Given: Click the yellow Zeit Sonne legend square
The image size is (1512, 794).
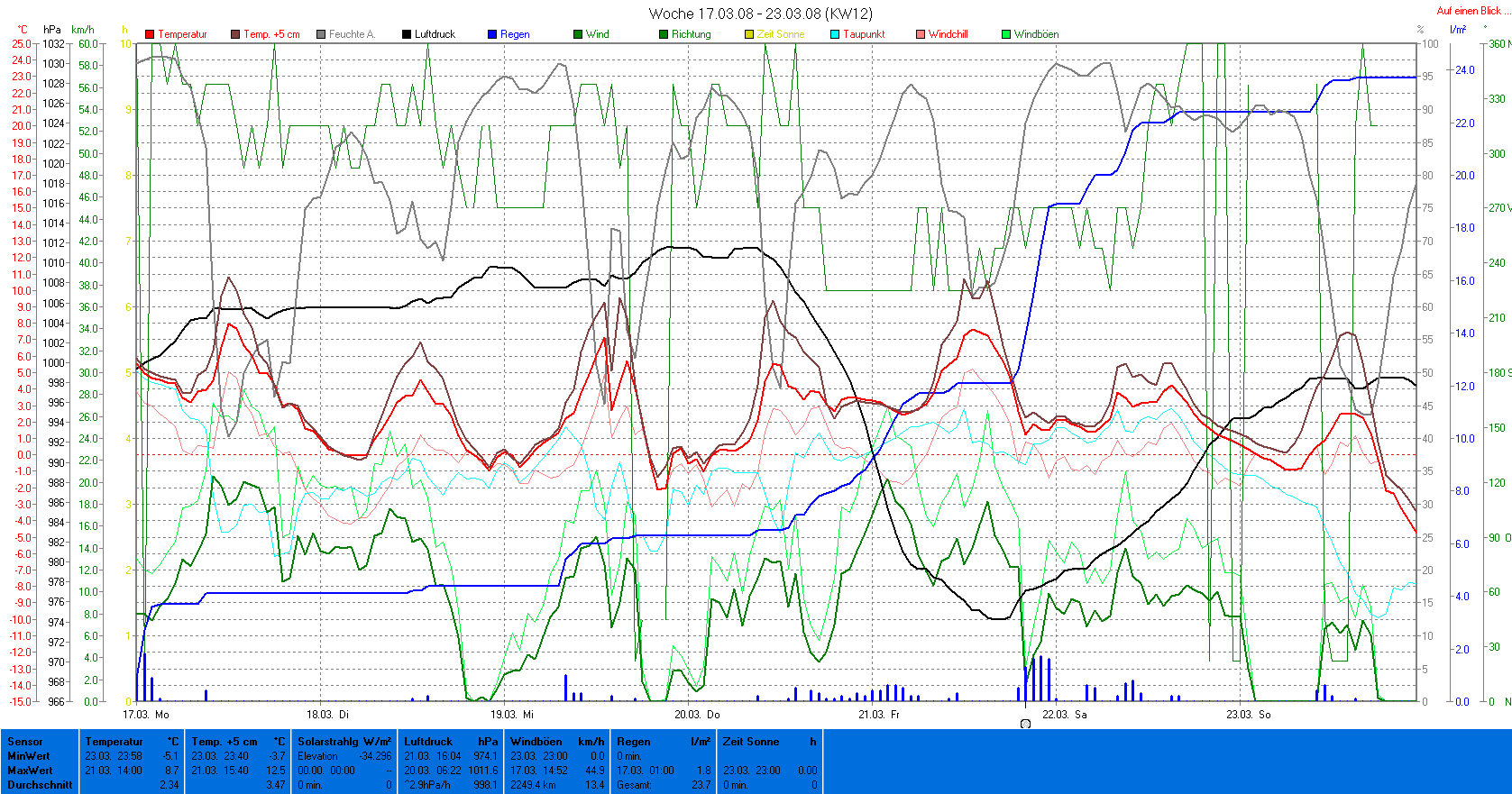Looking at the screenshot, I should tap(749, 34).
